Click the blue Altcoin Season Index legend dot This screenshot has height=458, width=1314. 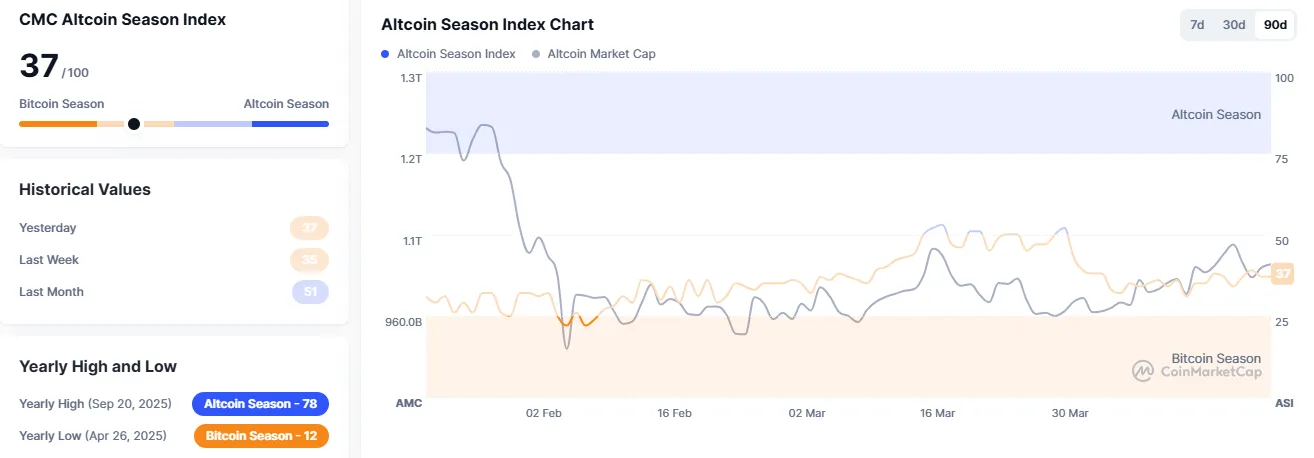[386, 54]
